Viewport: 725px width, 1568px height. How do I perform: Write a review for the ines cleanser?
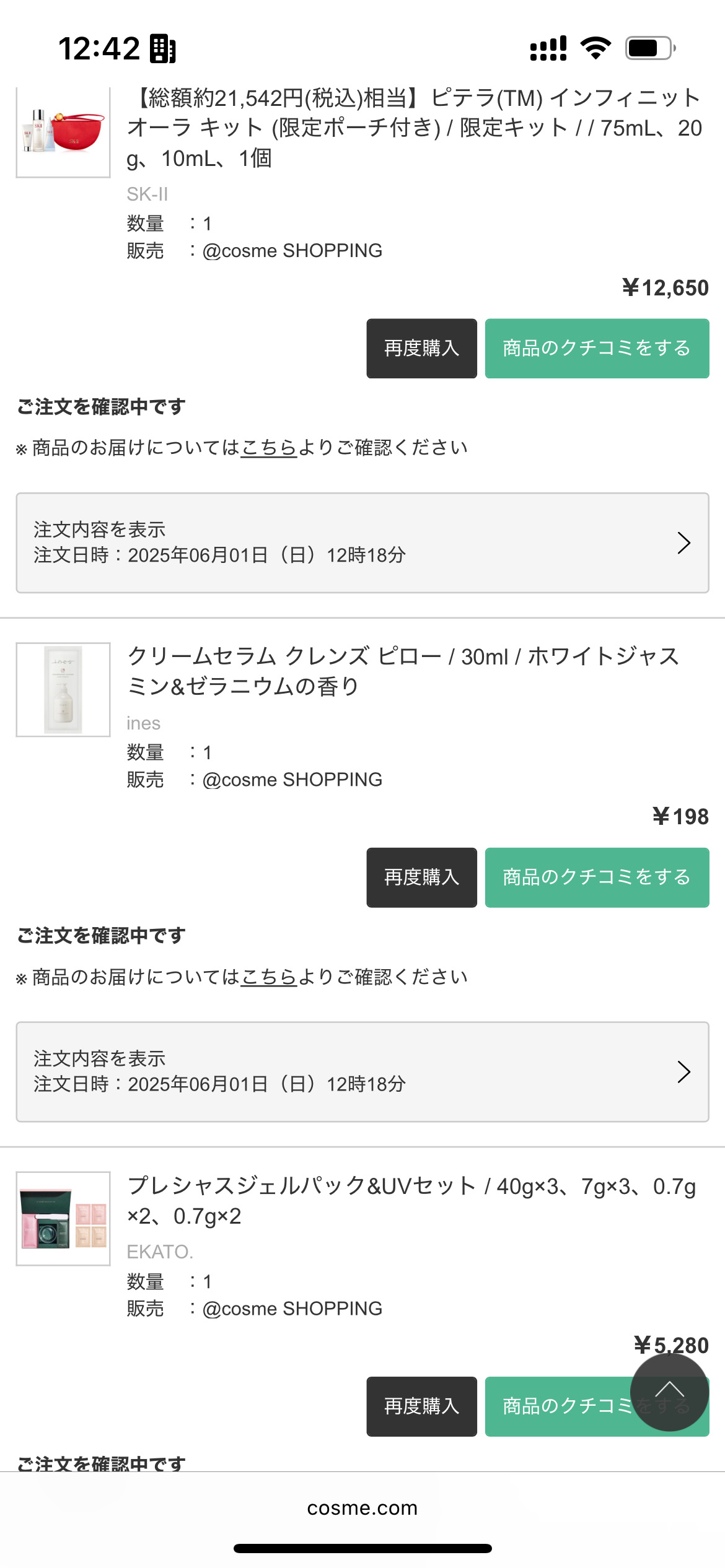(596, 878)
